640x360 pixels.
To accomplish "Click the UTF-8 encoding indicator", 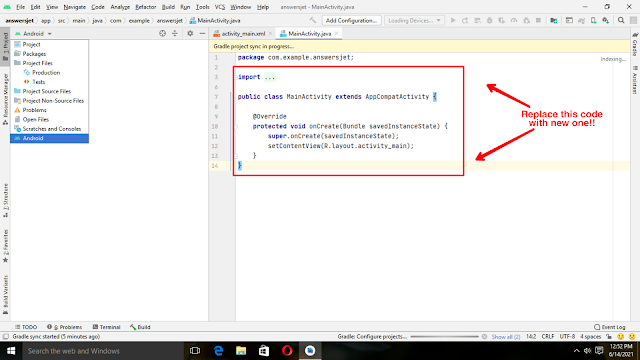I will click(567, 337).
